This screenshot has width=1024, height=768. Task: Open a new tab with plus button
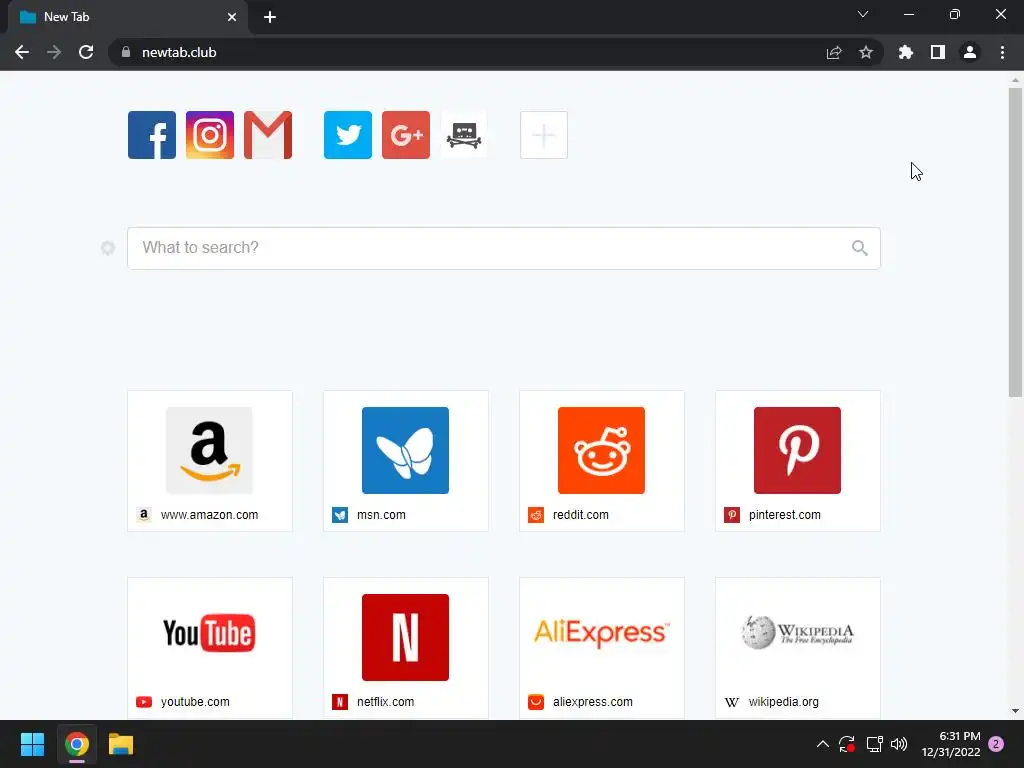coord(270,17)
